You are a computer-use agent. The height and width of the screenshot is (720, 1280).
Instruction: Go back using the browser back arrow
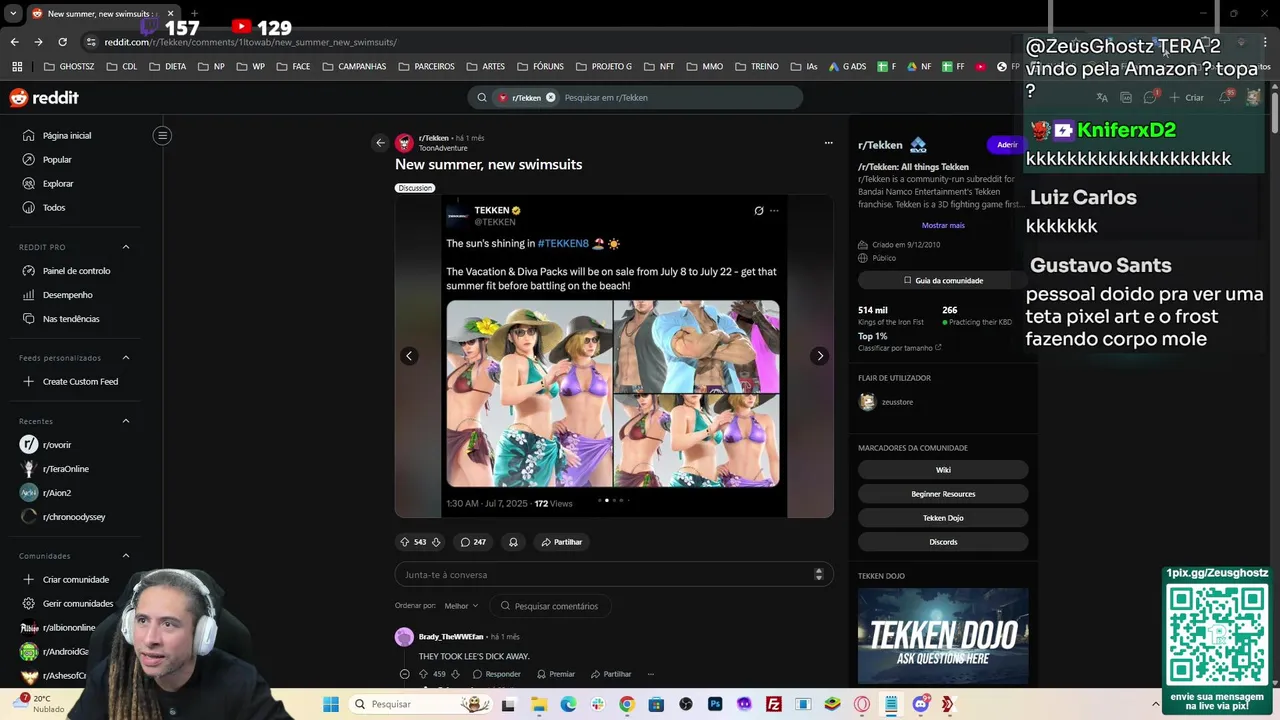pyautogui.click(x=14, y=42)
